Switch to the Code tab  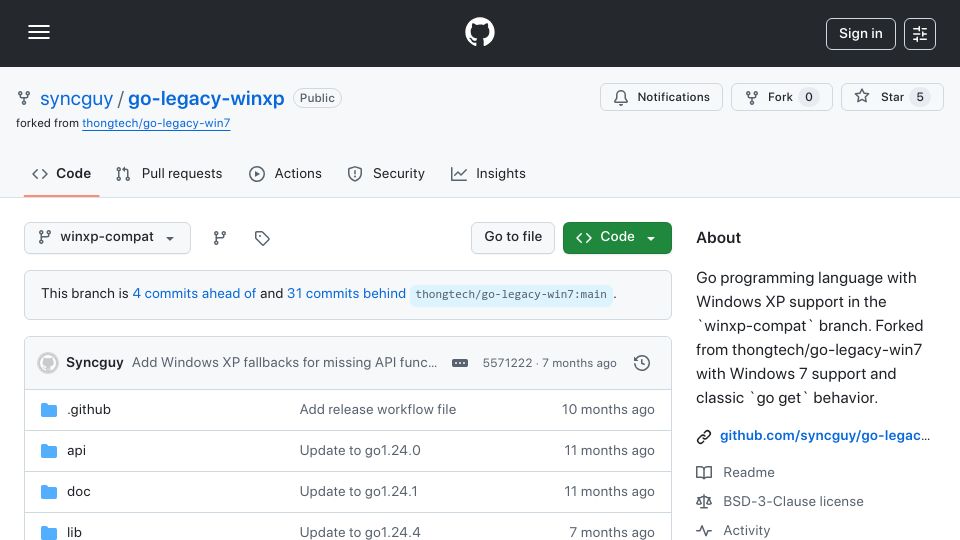[x=61, y=174]
